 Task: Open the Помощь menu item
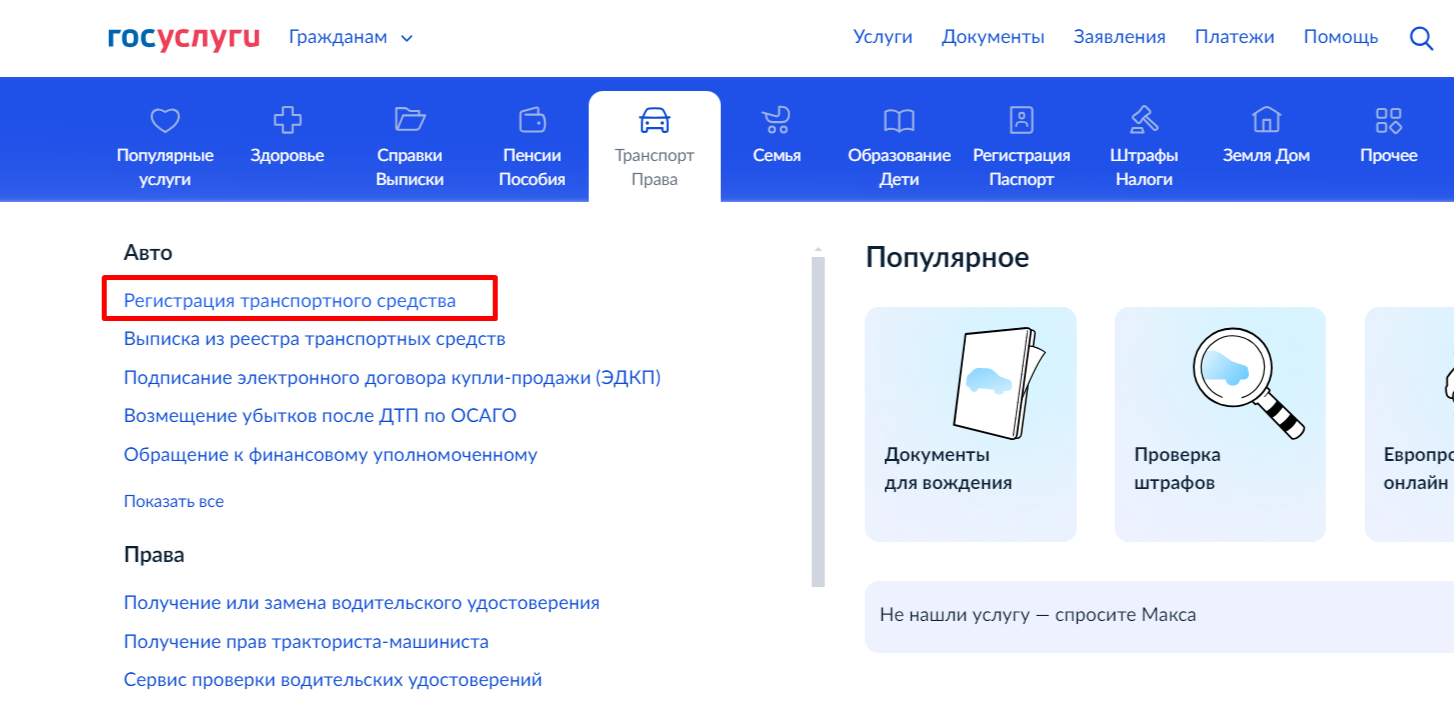click(1340, 37)
